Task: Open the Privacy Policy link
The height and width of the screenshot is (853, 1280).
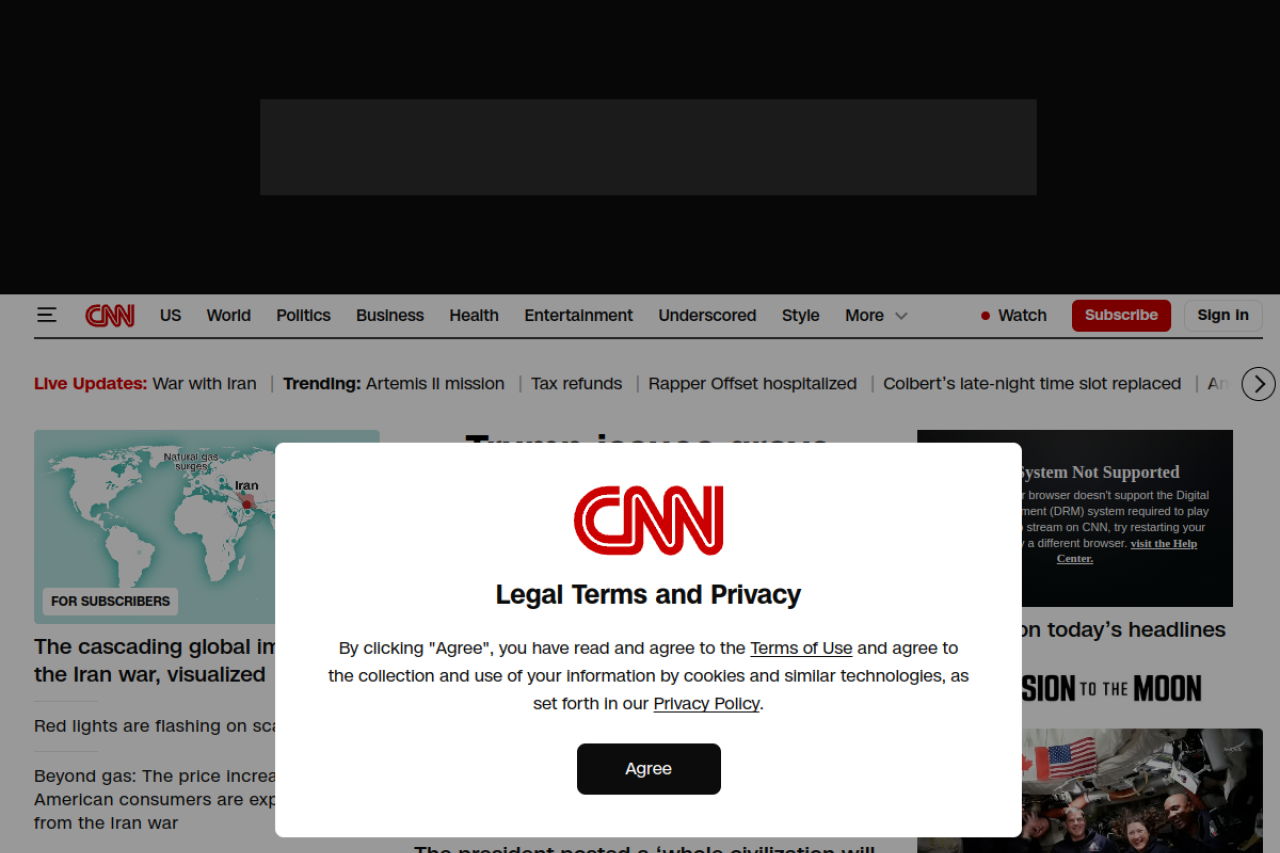Action: (x=706, y=703)
